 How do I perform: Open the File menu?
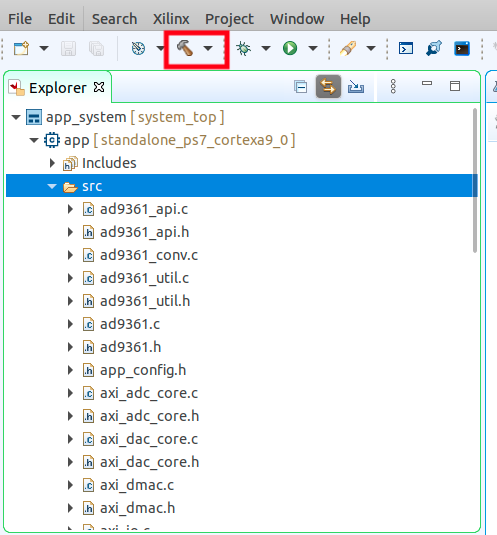point(20,19)
